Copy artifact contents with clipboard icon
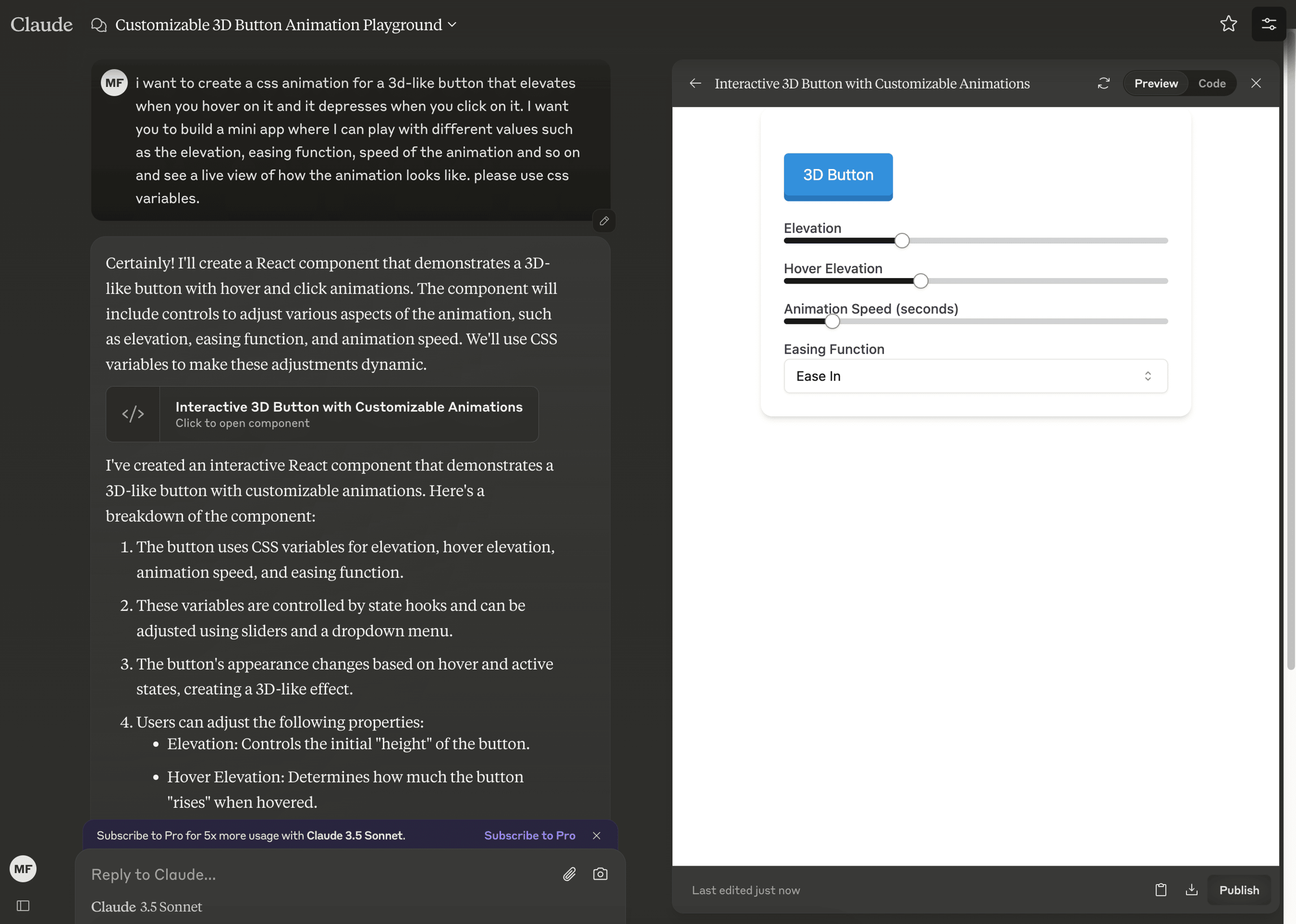Viewport: 1296px width, 924px height. 1161,890
